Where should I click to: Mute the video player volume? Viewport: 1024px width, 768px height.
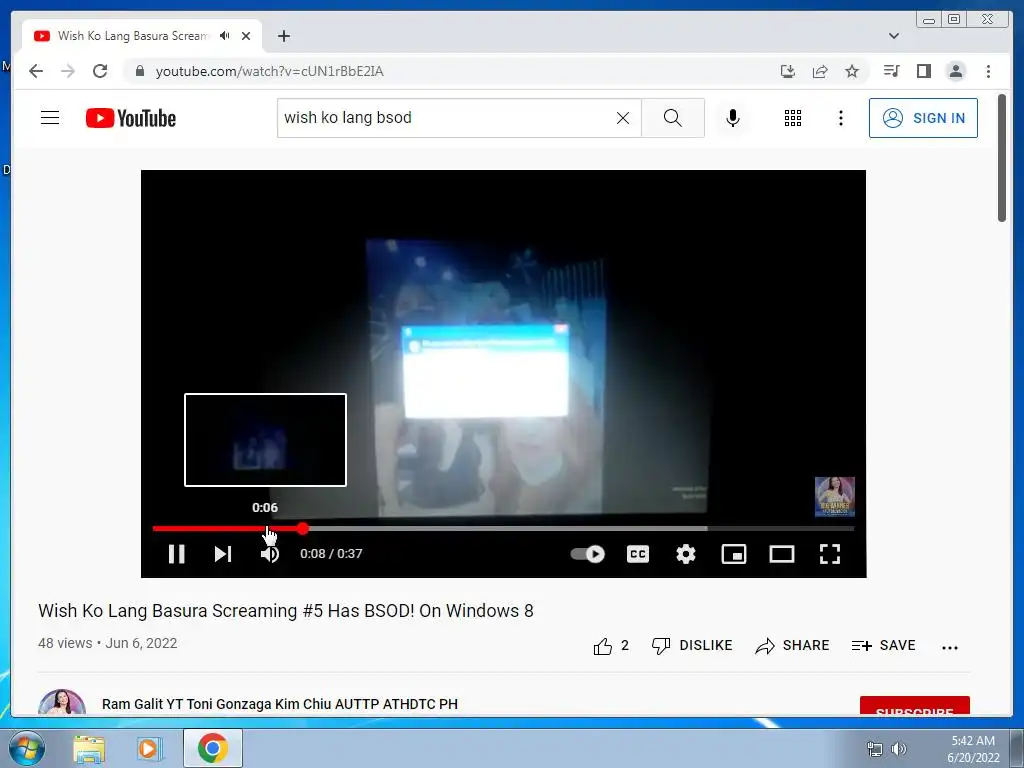[270, 554]
